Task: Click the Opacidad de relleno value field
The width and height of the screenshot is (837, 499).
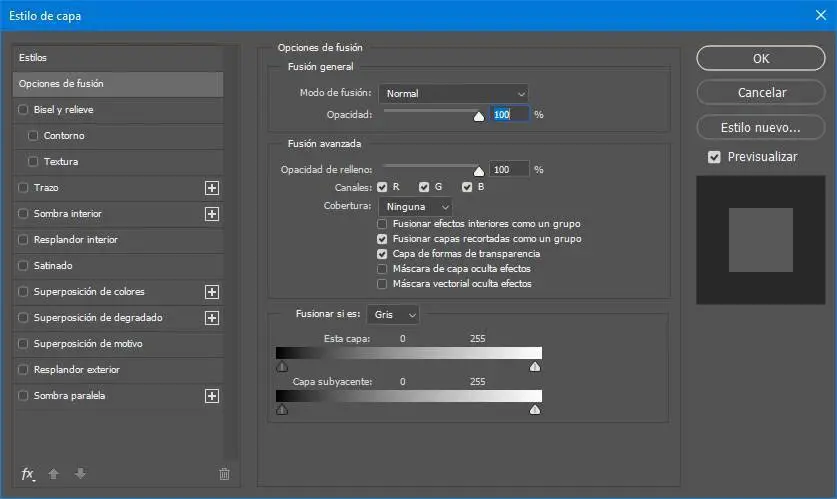Action: pos(509,170)
